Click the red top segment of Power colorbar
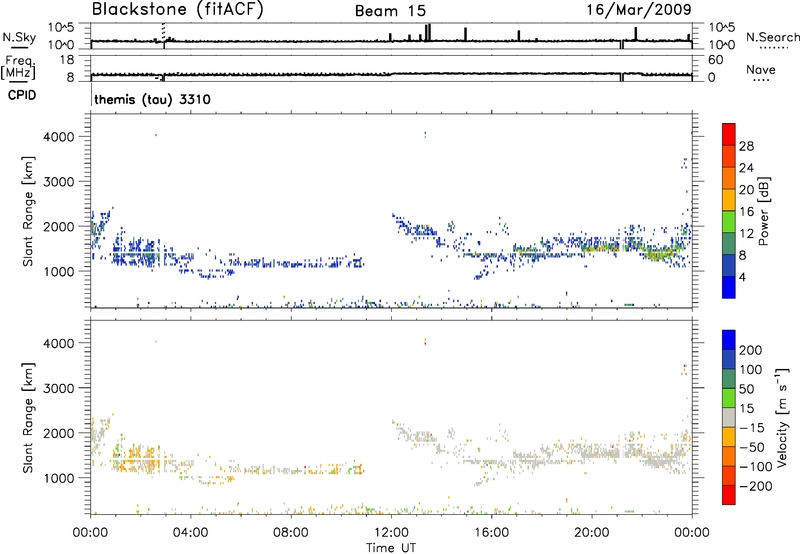Image resolution: width=800 pixels, height=554 pixels. pos(729,135)
